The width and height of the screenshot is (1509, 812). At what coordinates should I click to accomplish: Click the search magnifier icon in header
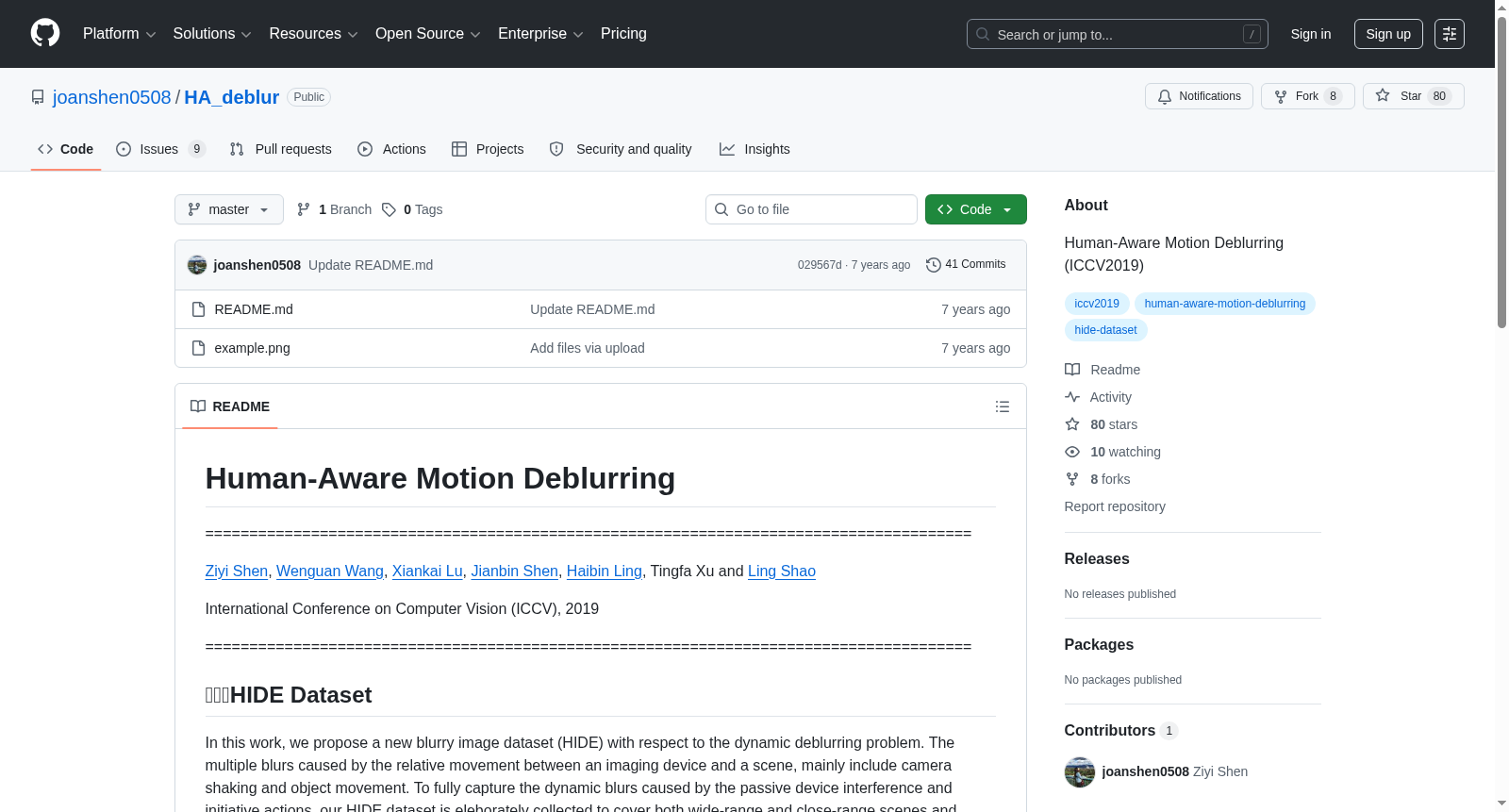[983, 34]
